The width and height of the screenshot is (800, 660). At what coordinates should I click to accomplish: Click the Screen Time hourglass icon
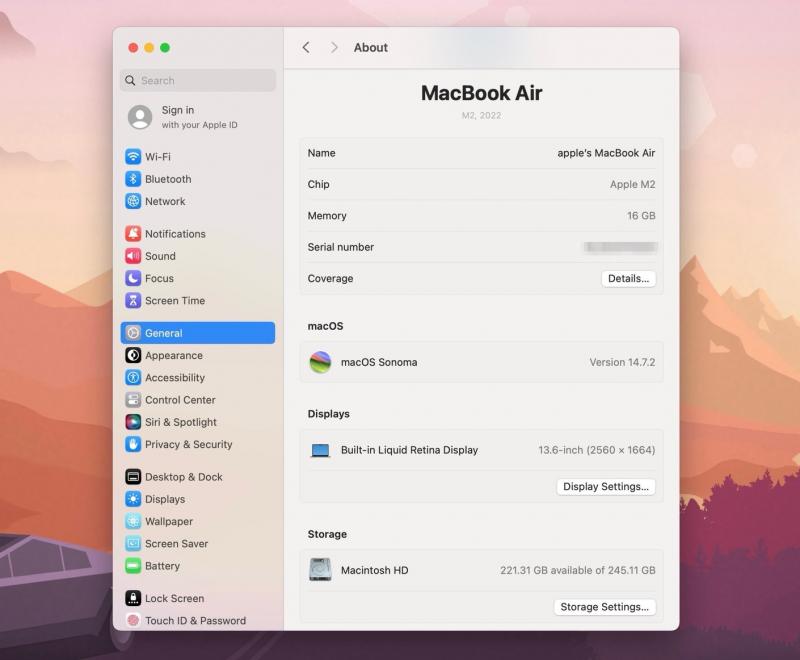point(133,300)
